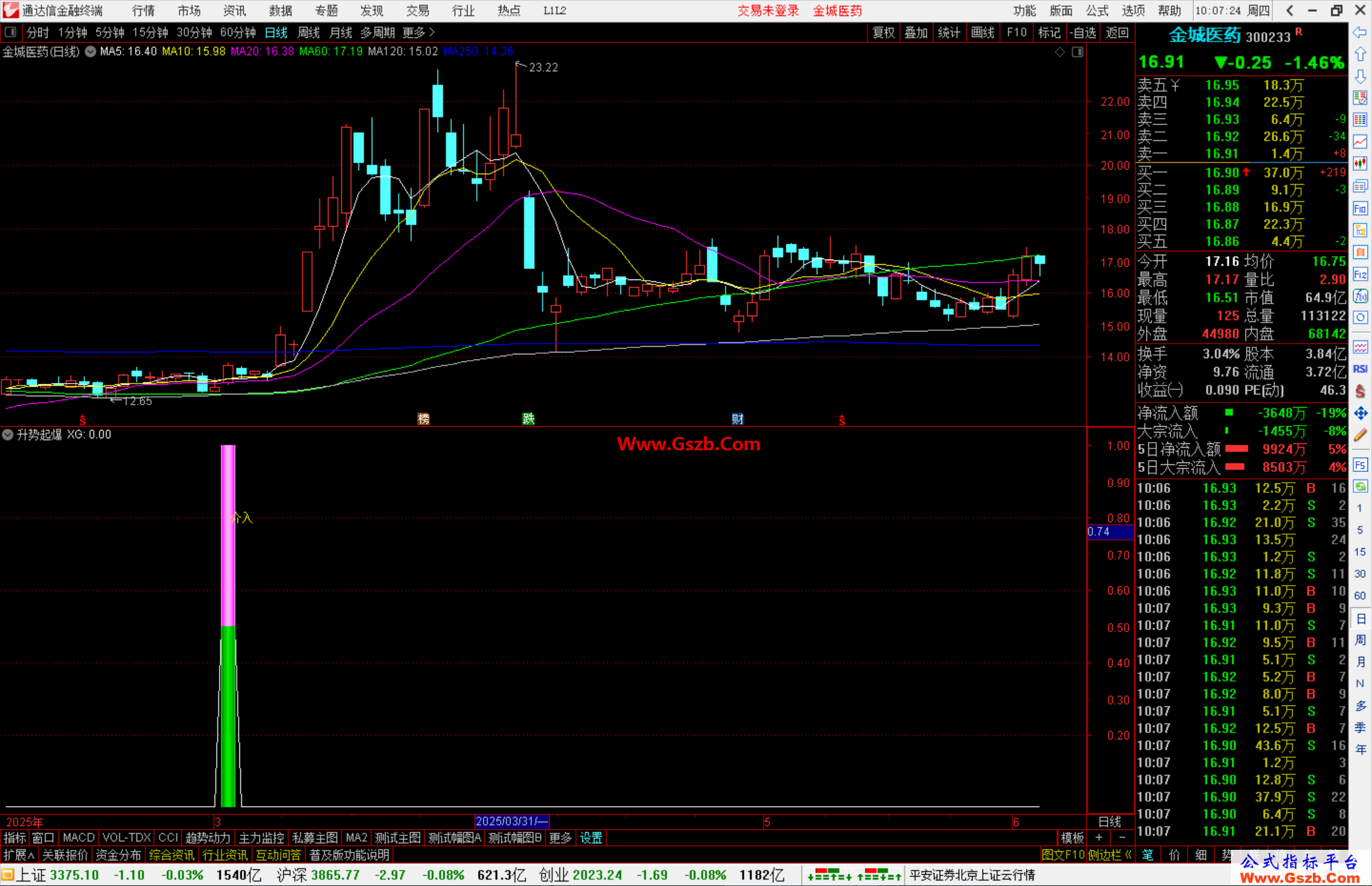The image size is (1372, 886).
Task: Click the diamond icon at chart top-right
Action: 1059,52
